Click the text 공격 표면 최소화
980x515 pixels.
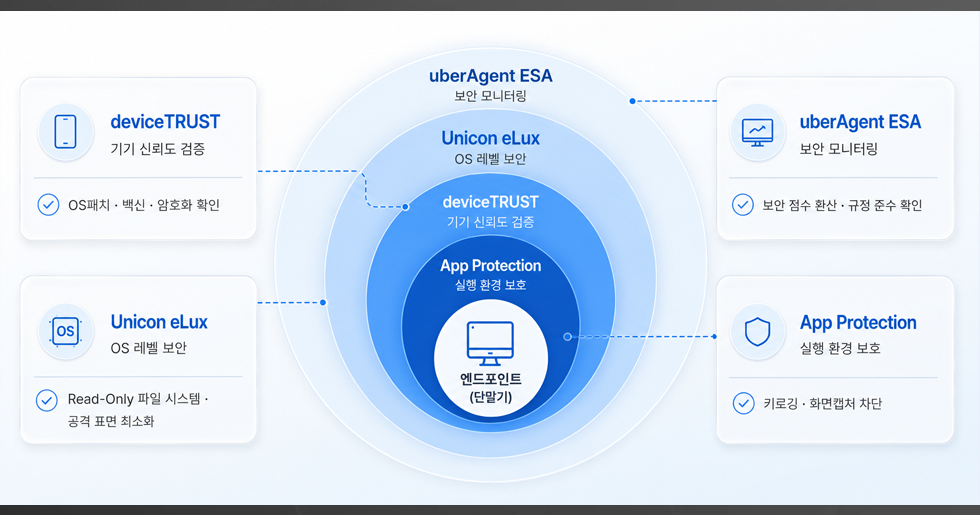pos(111,421)
